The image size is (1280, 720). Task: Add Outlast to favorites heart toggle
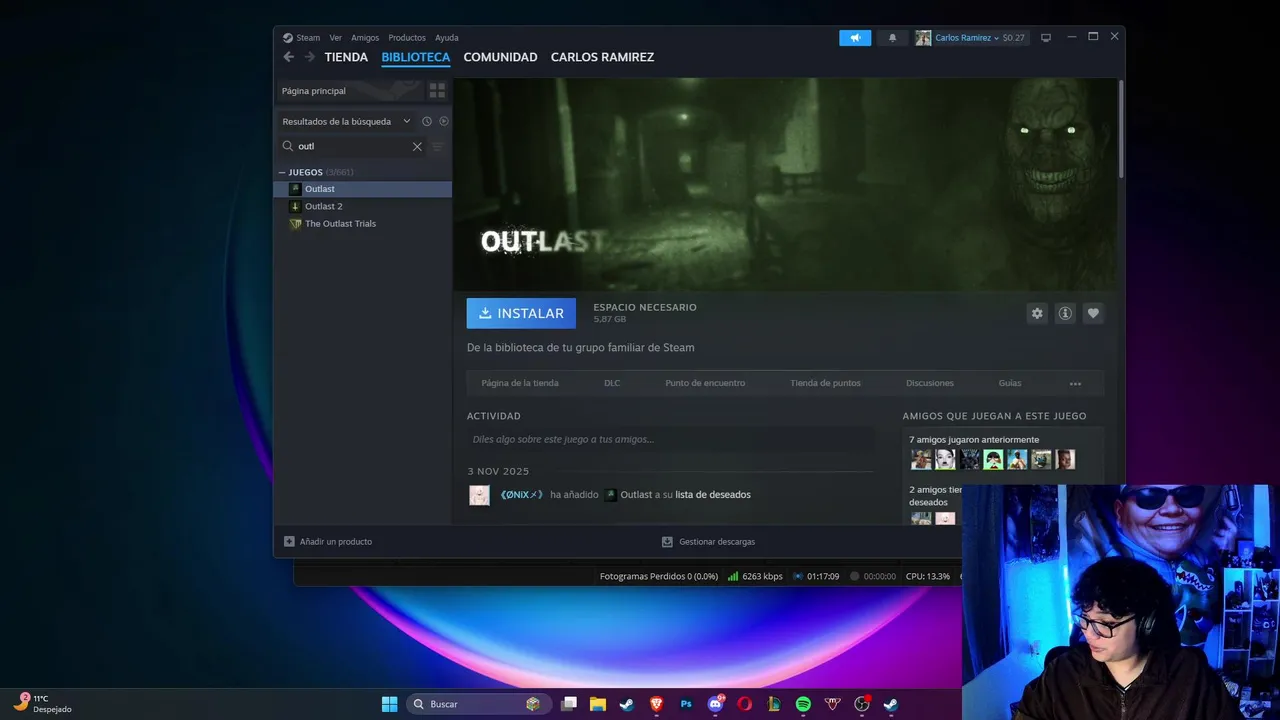pos(1093,313)
